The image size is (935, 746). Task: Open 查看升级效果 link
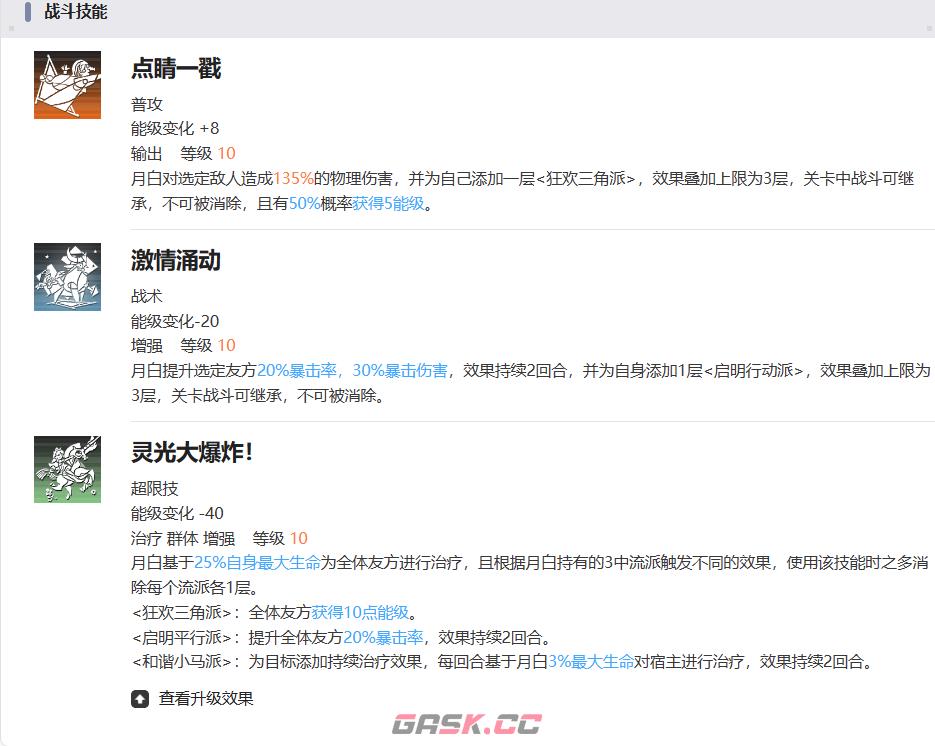206,698
